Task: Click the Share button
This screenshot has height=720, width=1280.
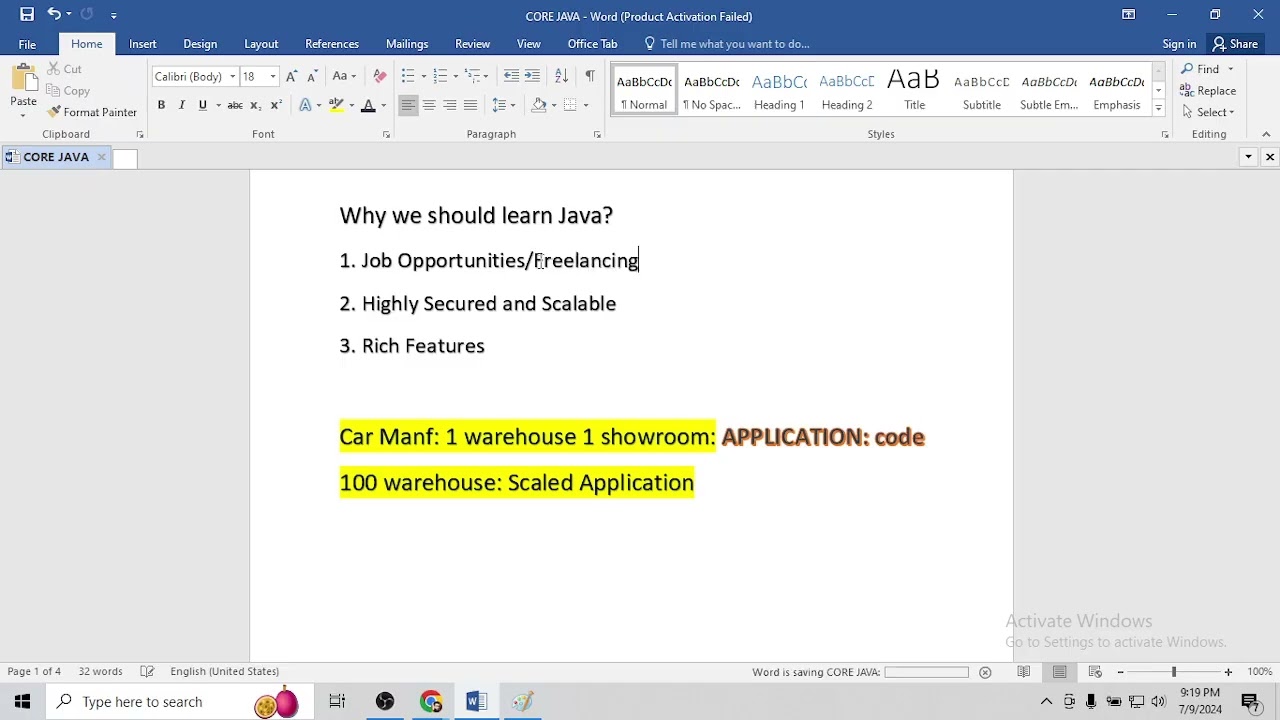Action: click(x=1235, y=44)
